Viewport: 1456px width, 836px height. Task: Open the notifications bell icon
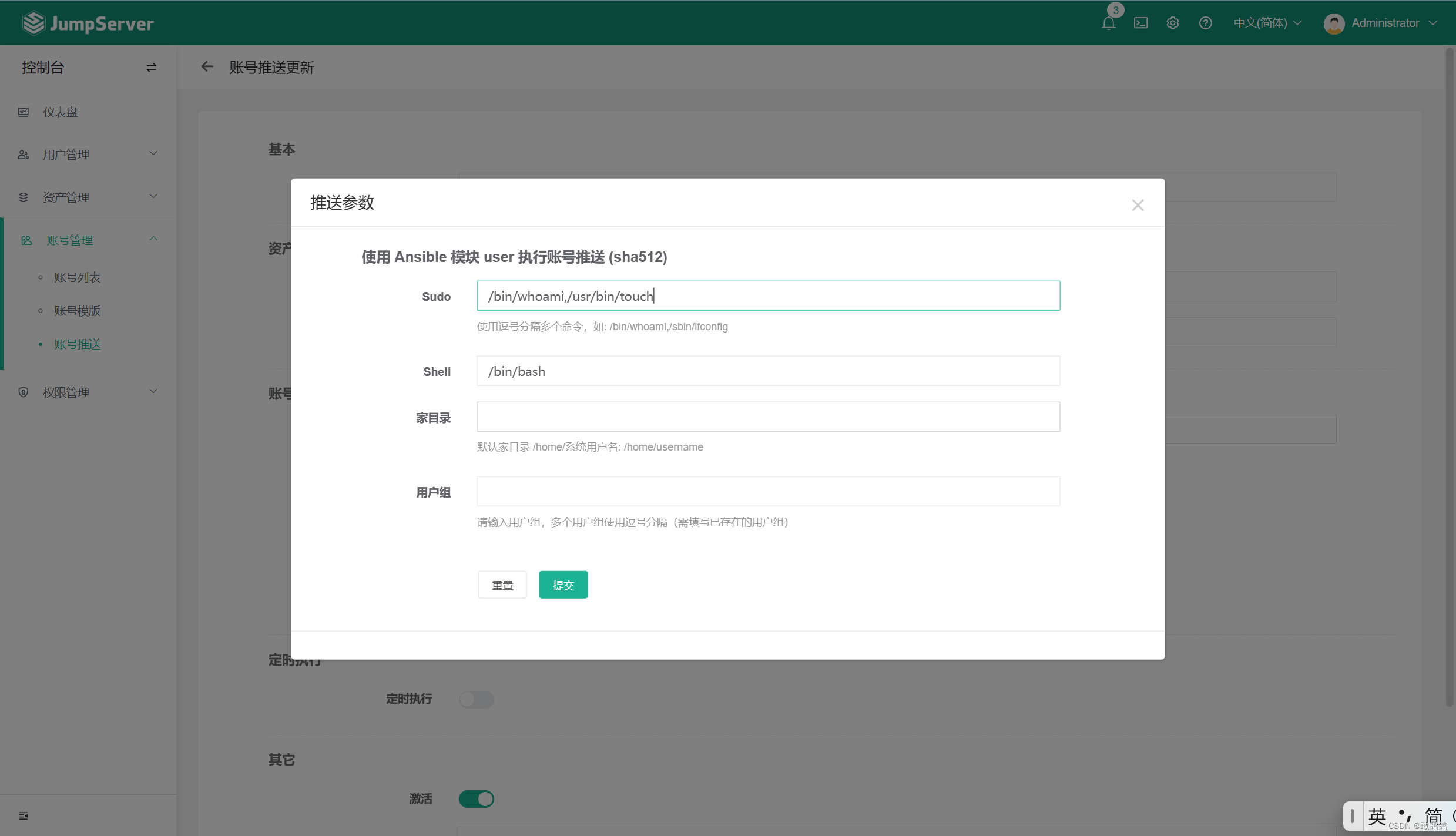coord(1108,23)
